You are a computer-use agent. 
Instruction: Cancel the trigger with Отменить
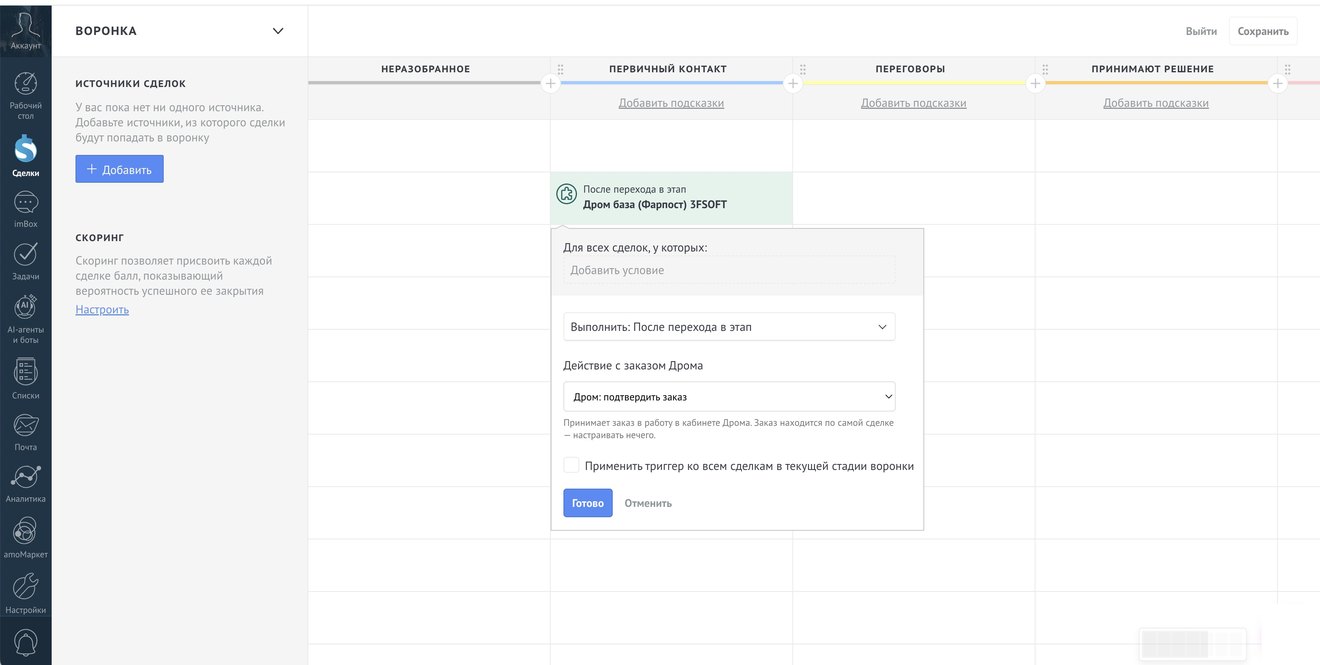click(x=648, y=503)
